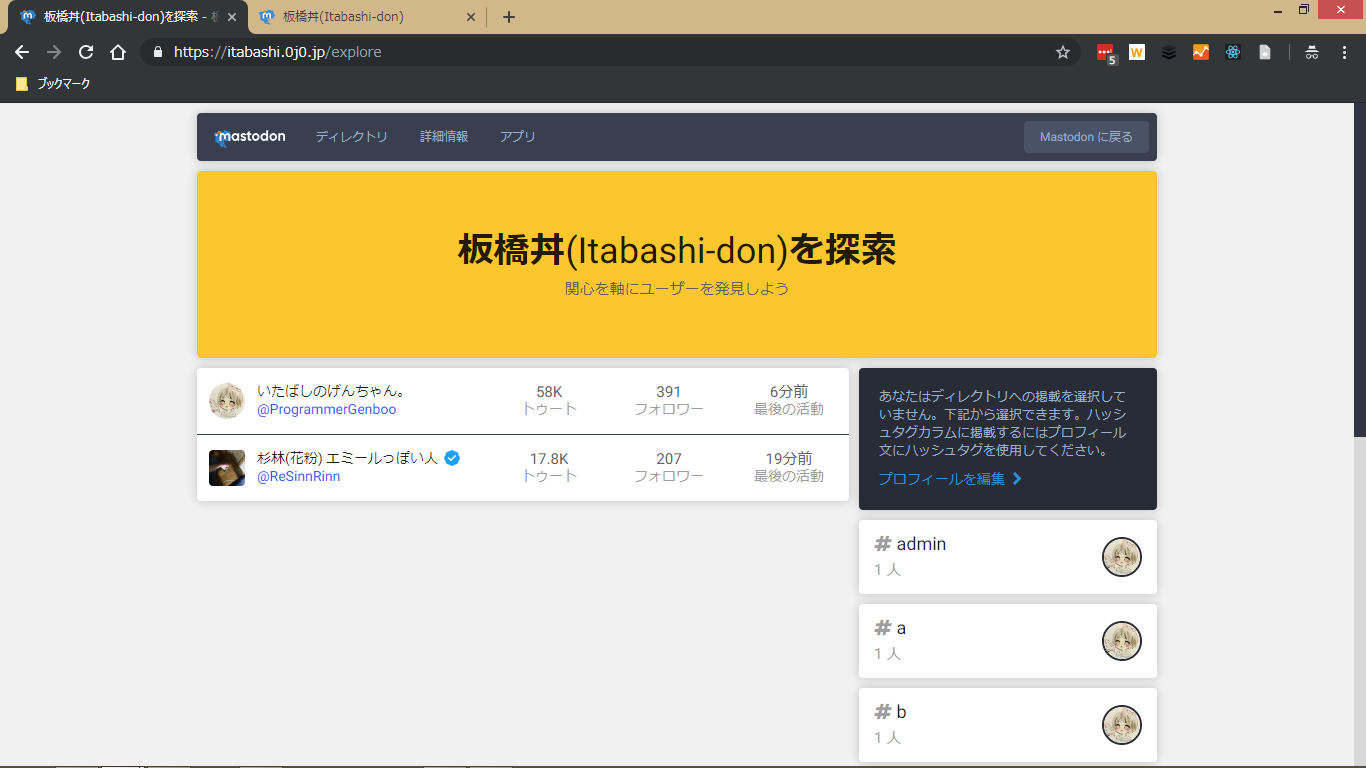Open the Chrome three-dot menu
The image size is (1366, 768).
[x=1344, y=53]
